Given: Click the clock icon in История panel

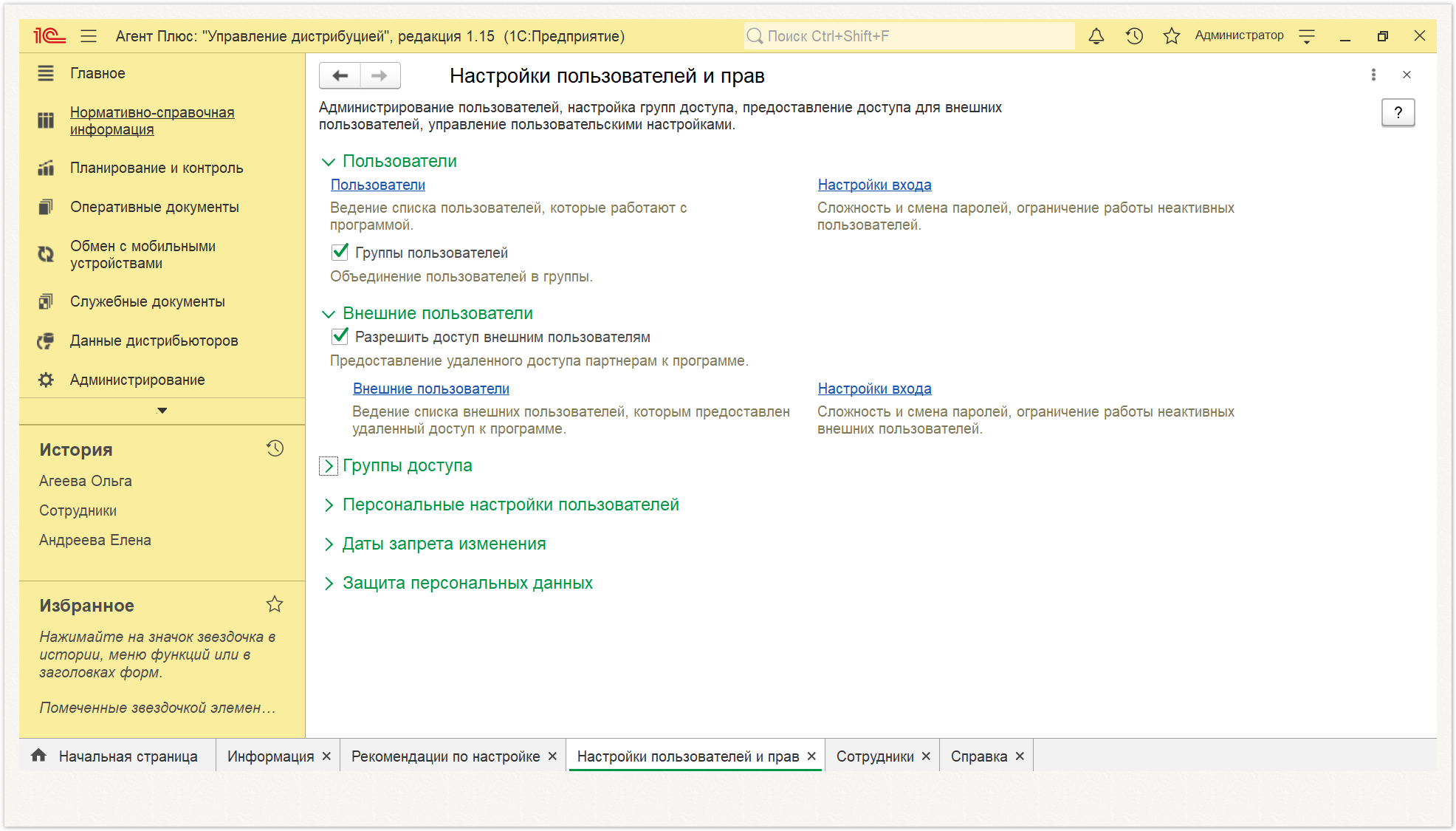Looking at the screenshot, I should tap(275, 448).
